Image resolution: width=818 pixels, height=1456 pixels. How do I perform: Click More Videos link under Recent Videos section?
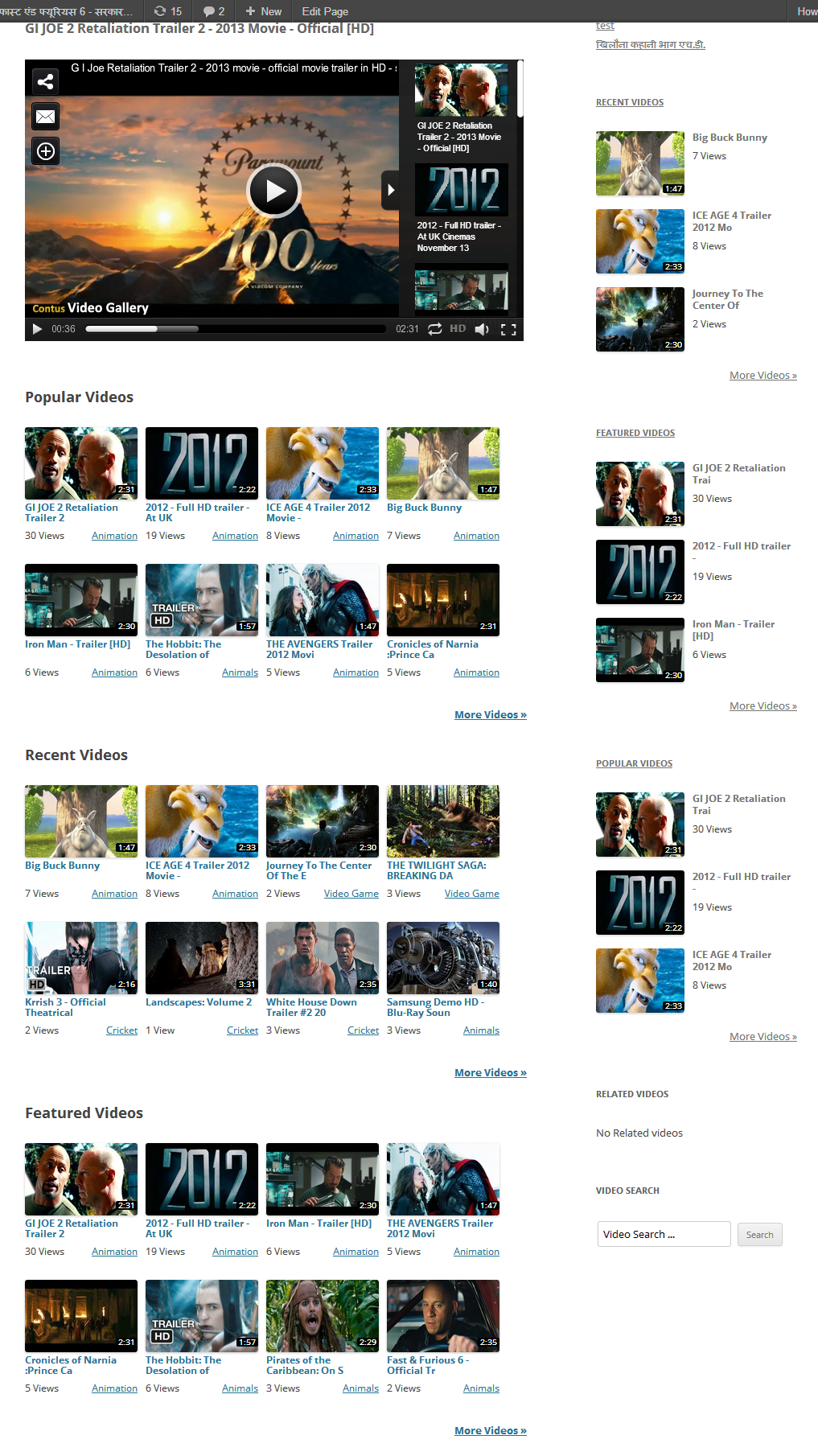pos(491,1073)
